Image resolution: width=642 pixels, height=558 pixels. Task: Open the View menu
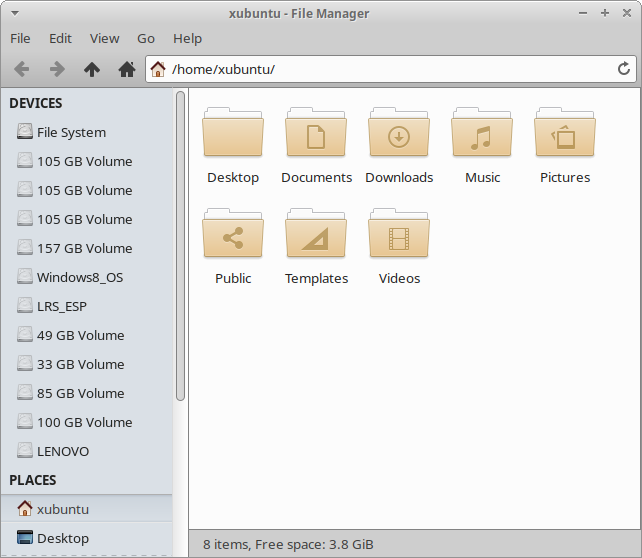click(104, 38)
